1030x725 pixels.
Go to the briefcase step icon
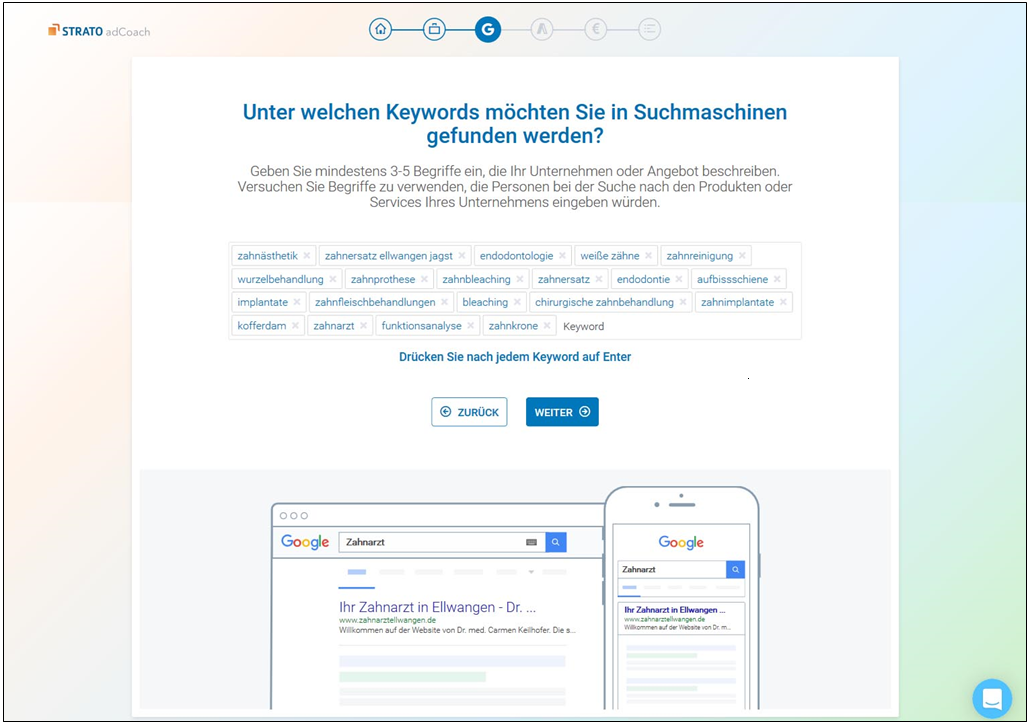tap(434, 29)
